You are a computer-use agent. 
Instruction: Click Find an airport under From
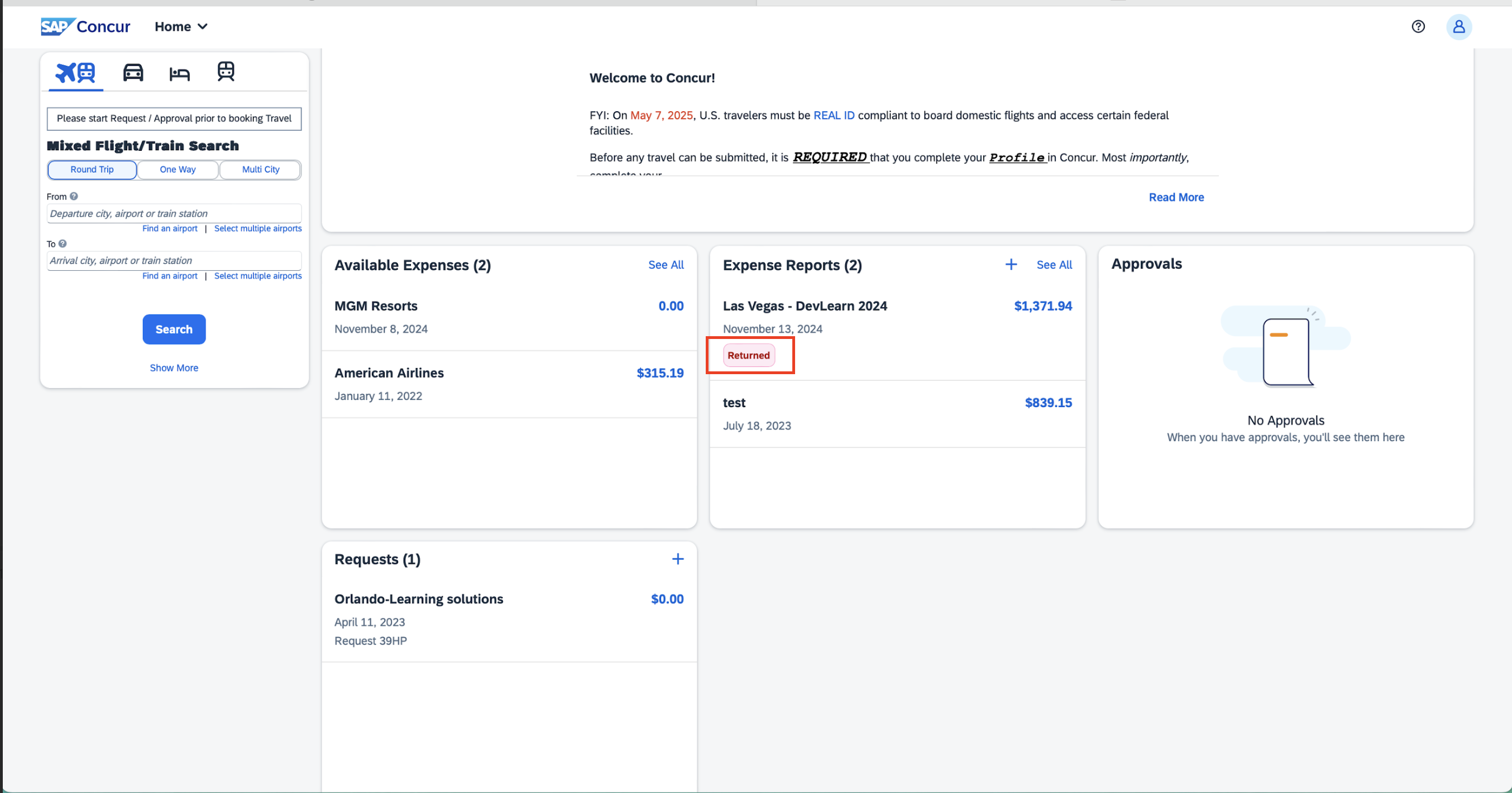point(170,228)
